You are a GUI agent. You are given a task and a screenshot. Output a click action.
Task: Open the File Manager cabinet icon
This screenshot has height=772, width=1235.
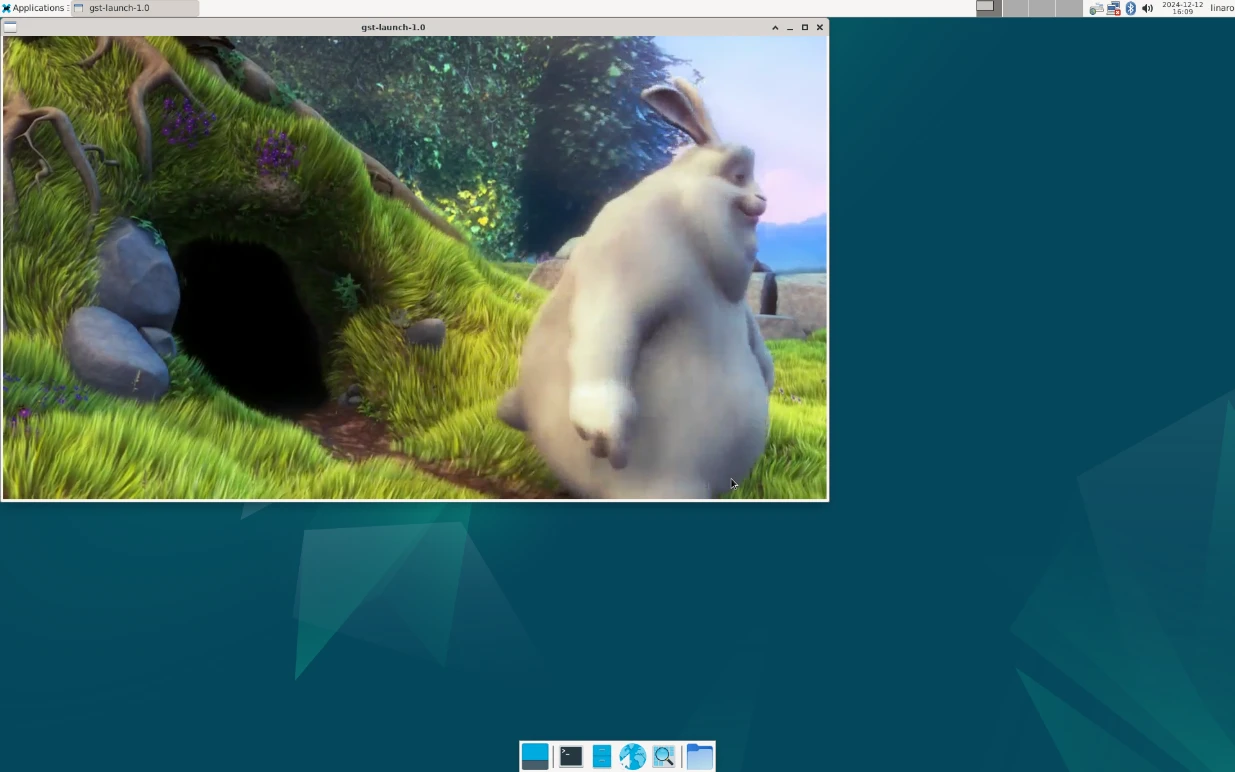[x=601, y=756]
